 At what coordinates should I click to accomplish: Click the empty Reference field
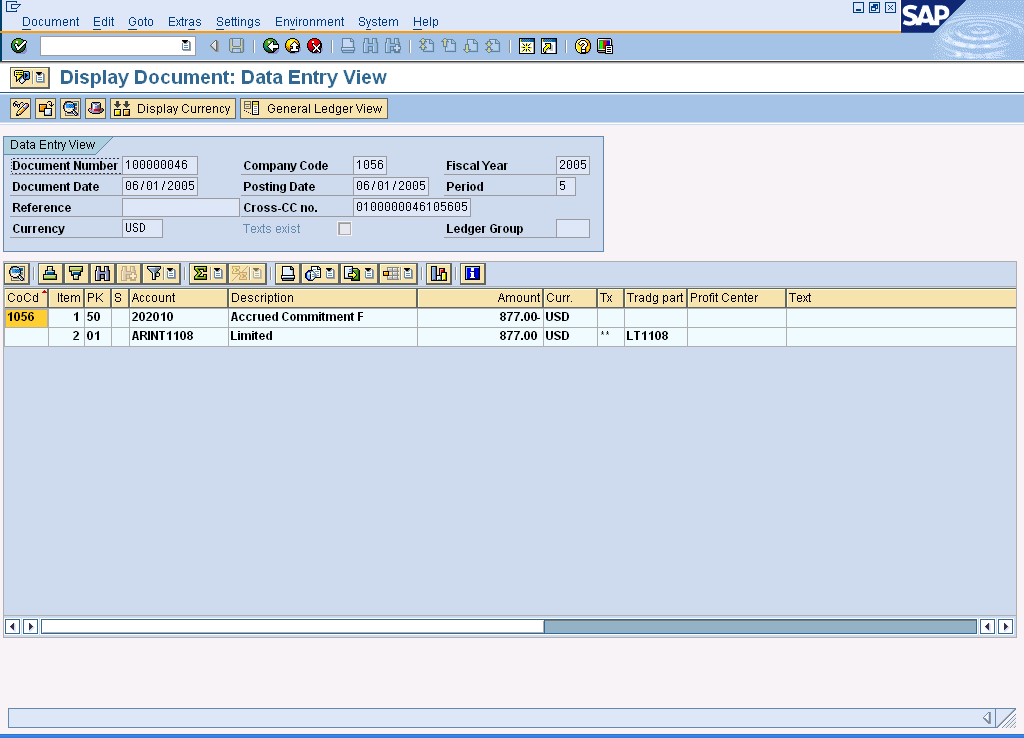click(180, 208)
